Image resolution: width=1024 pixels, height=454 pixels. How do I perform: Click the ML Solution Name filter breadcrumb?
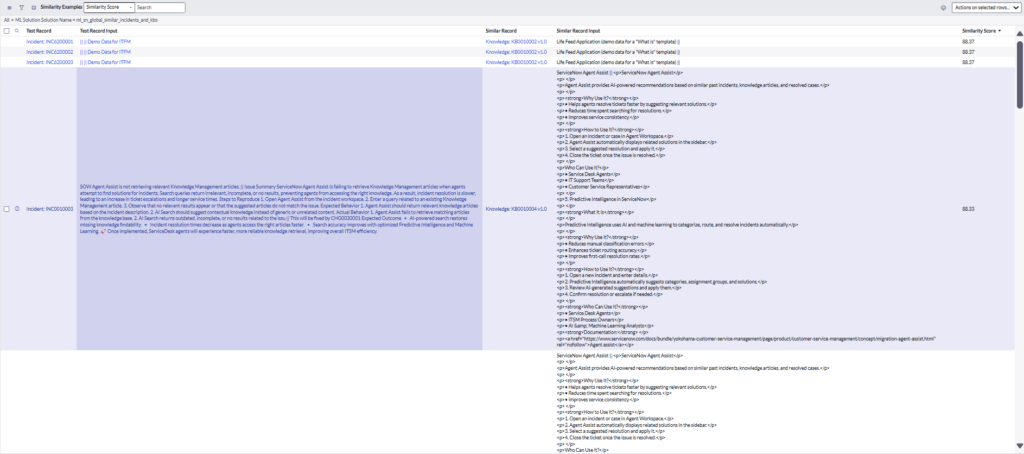coord(86,20)
